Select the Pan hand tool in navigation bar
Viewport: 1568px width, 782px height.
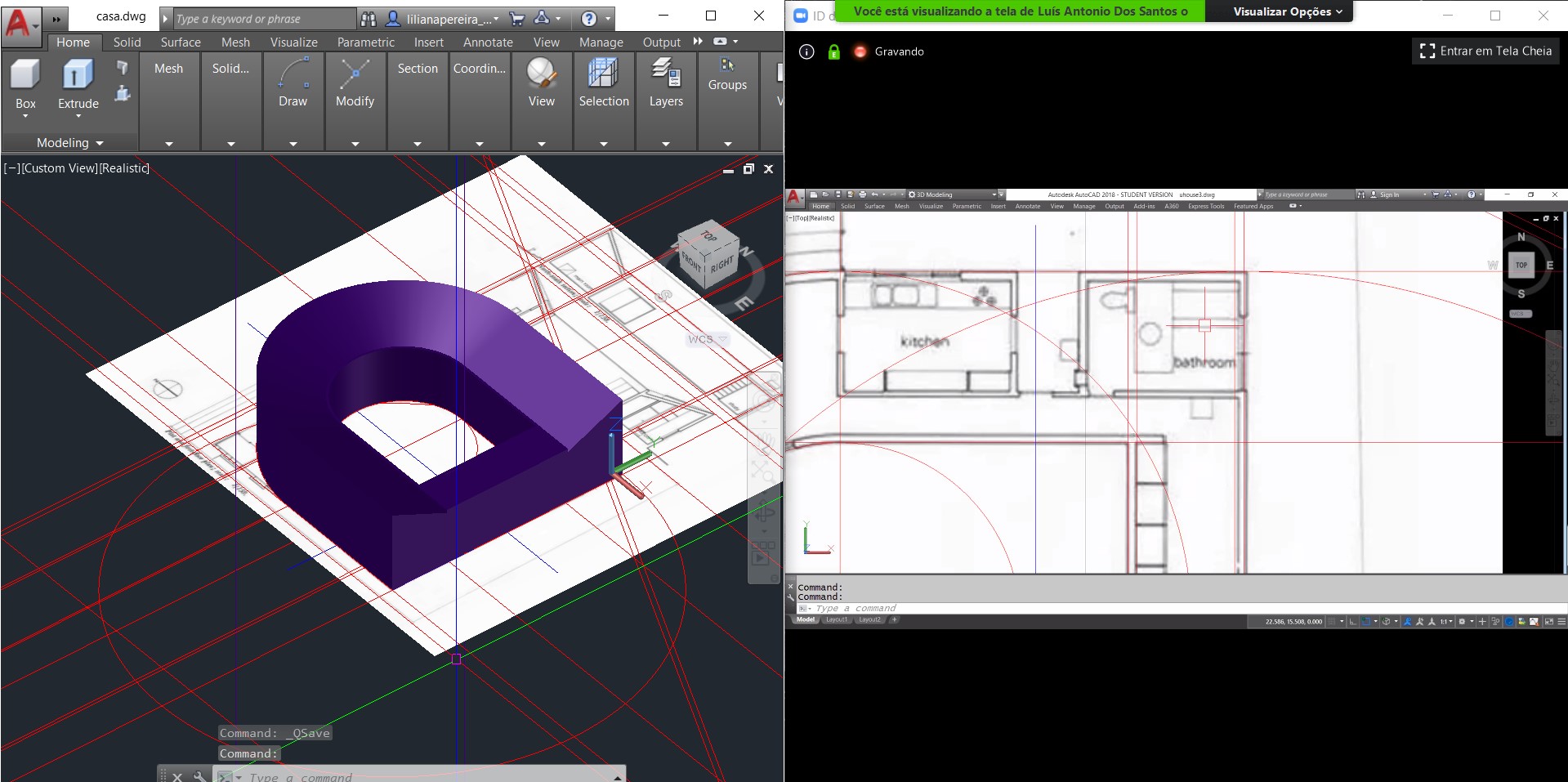click(765, 443)
